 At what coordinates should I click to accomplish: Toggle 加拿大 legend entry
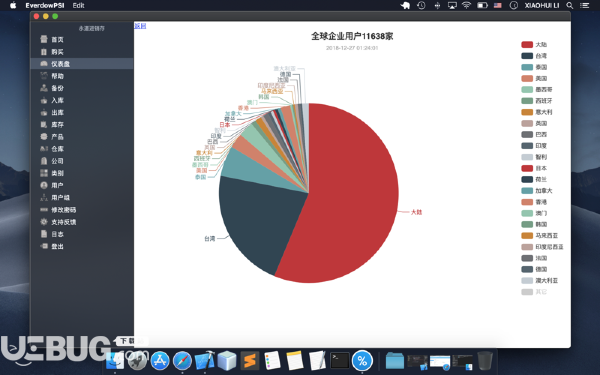537,191
